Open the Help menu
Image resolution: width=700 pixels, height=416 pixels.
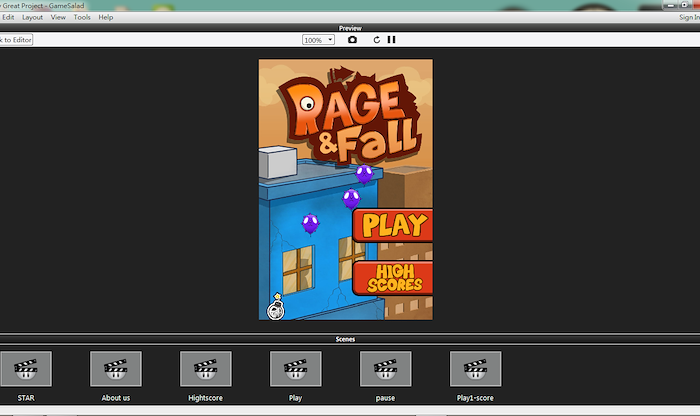[x=106, y=17]
